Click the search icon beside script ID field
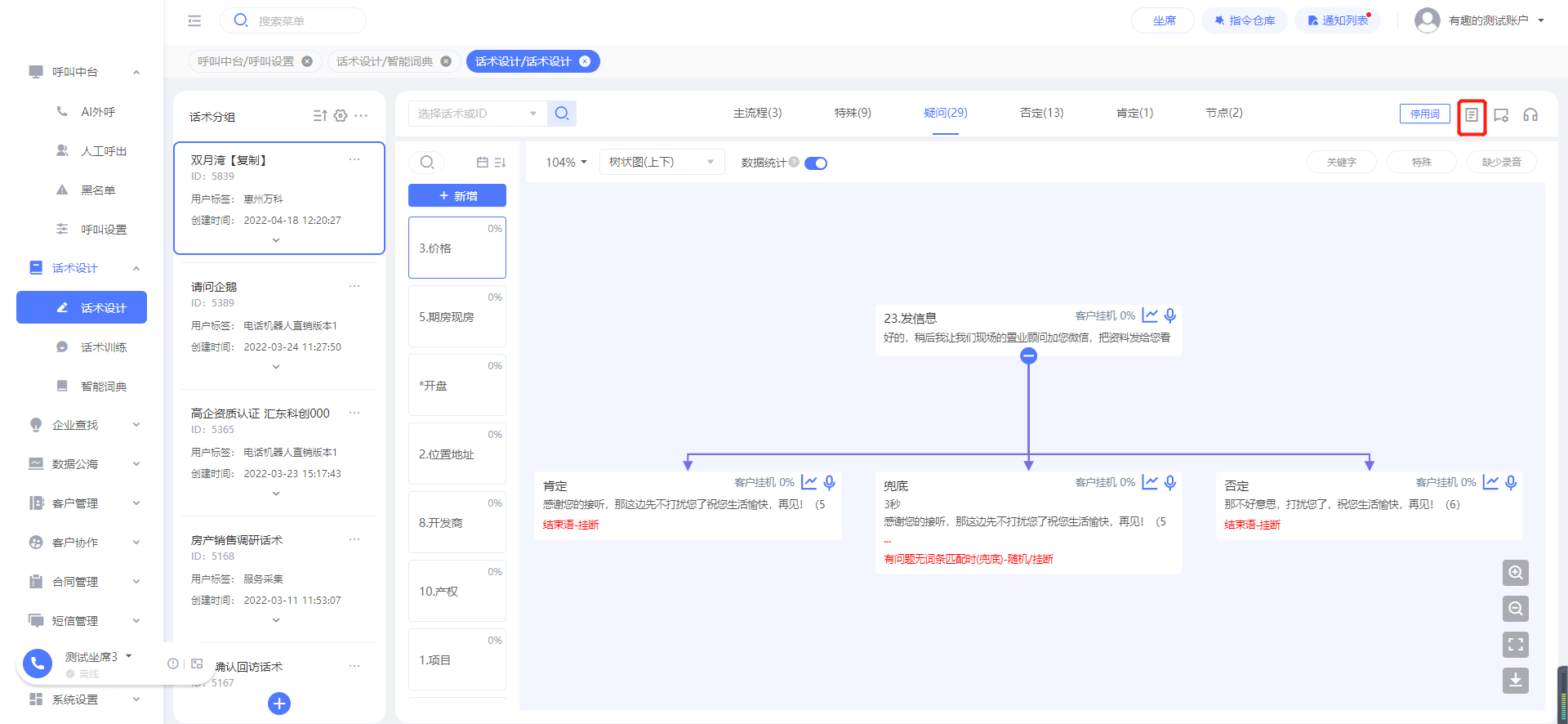 562,114
